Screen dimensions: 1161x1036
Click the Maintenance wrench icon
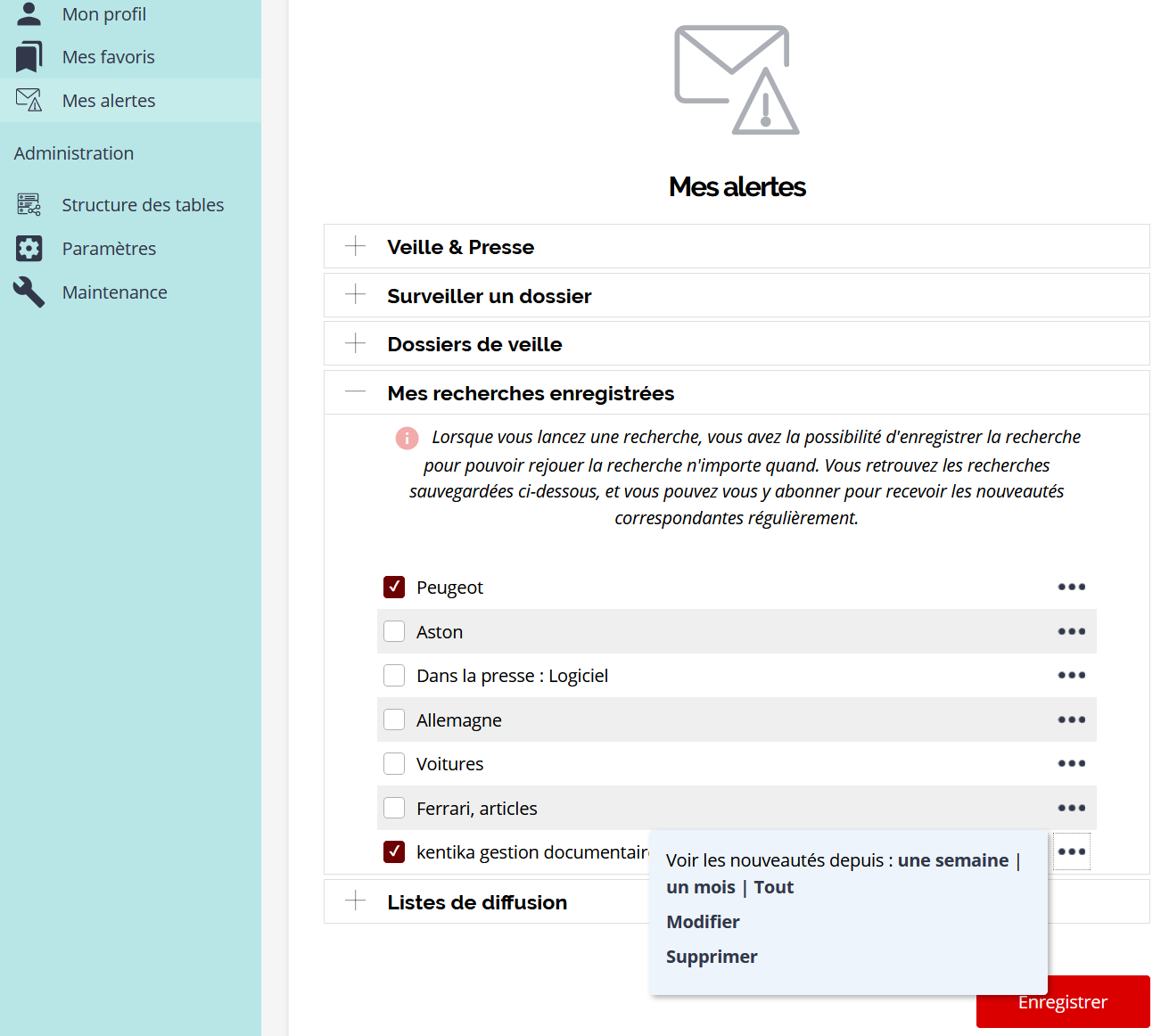29,292
